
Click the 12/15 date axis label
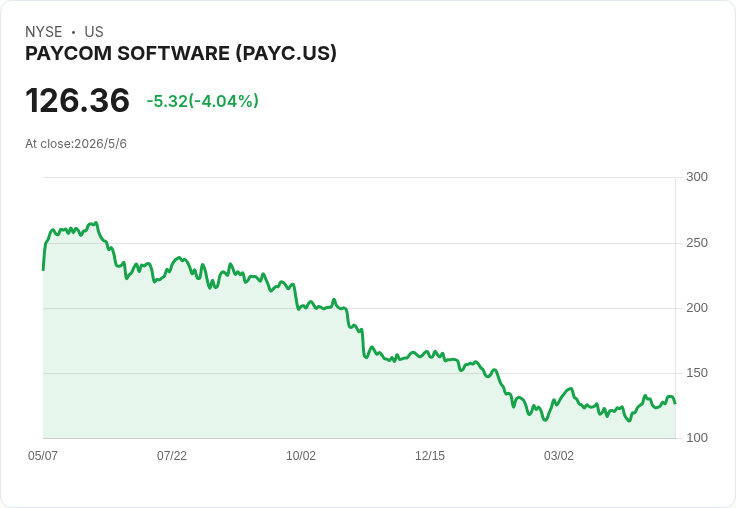pyautogui.click(x=430, y=455)
